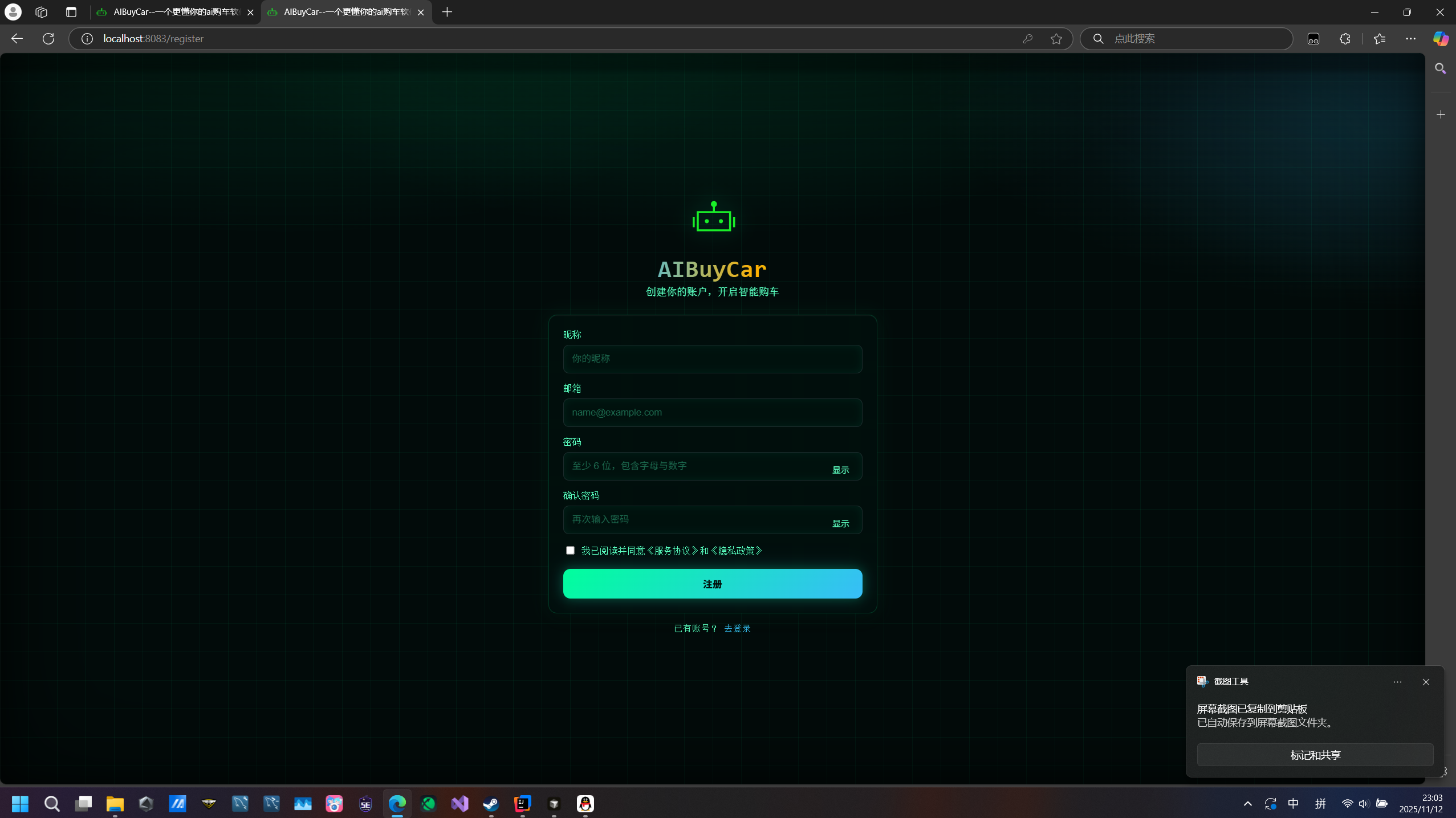The width and height of the screenshot is (1456, 818).
Task: Open the browser extensions puzzle icon
Action: (x=1345, y=39)
